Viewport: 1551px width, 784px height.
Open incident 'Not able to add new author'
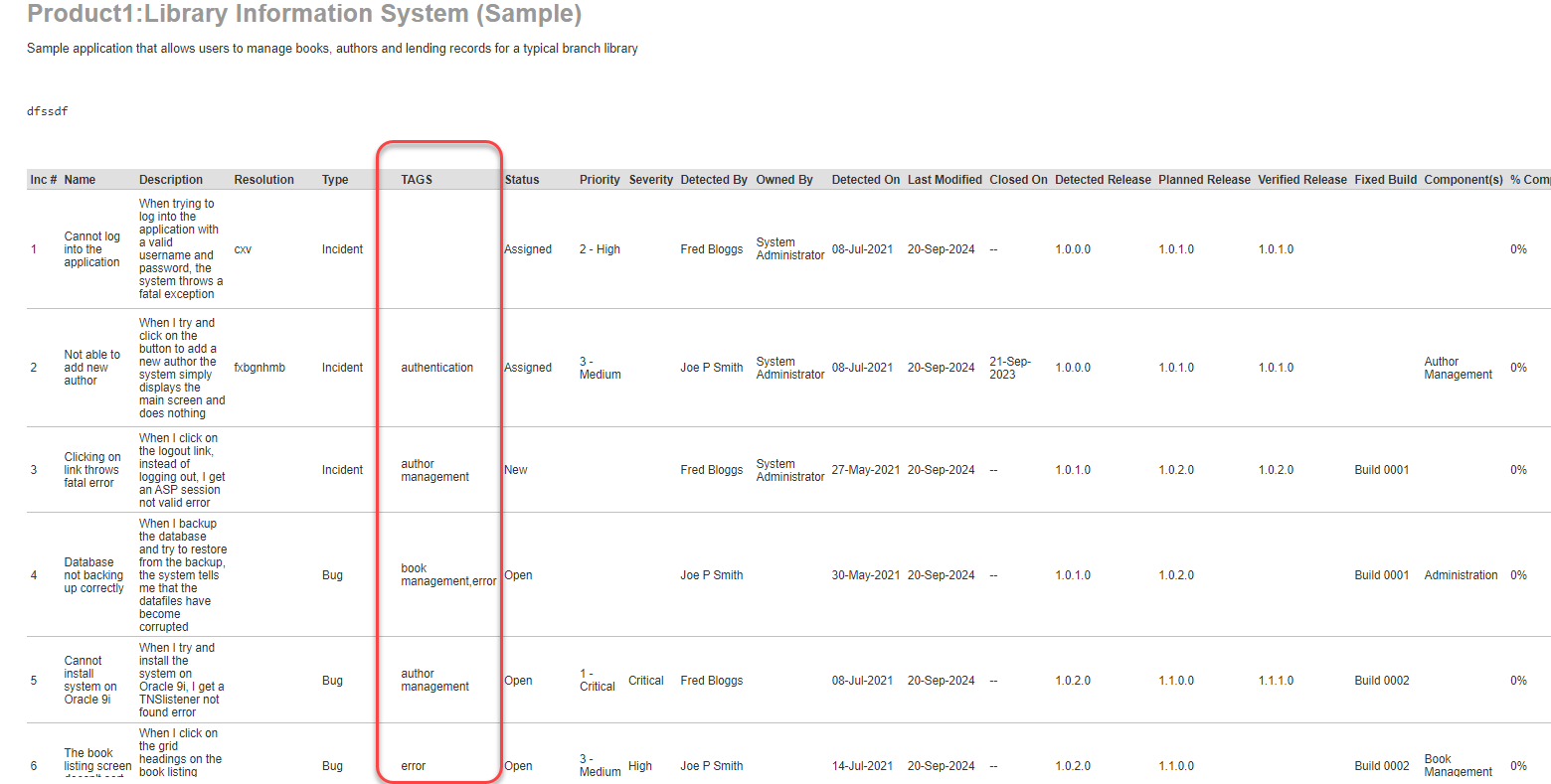[91, 368]
